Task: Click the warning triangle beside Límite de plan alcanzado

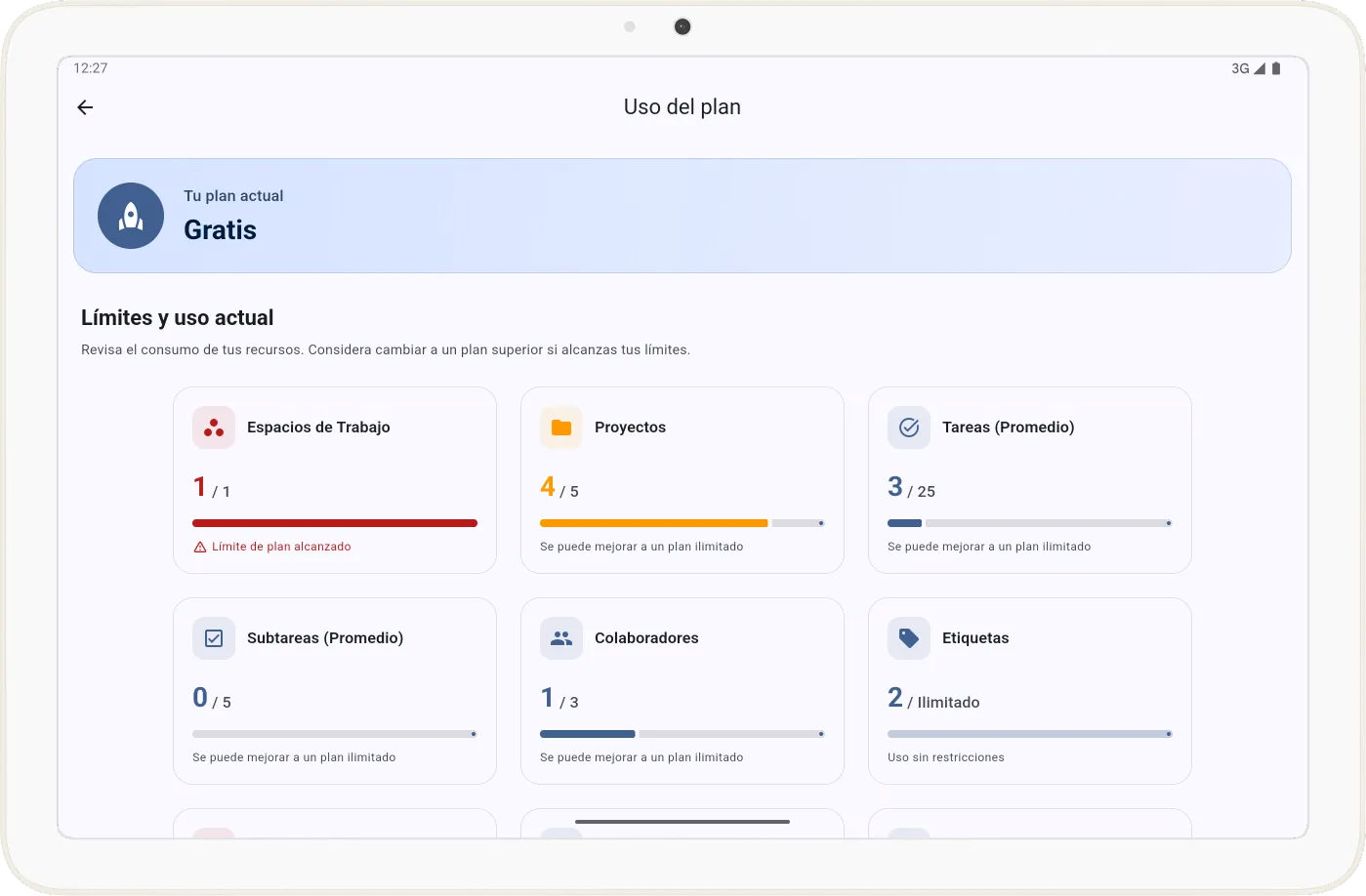Action: (x=200, y=547)
